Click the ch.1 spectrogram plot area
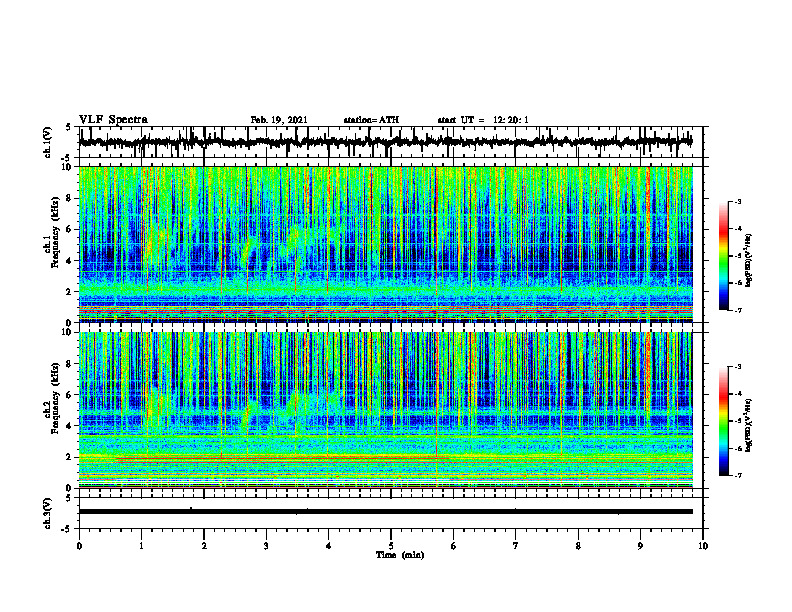The width and height of the screenshot is (792, 612). 385,244
